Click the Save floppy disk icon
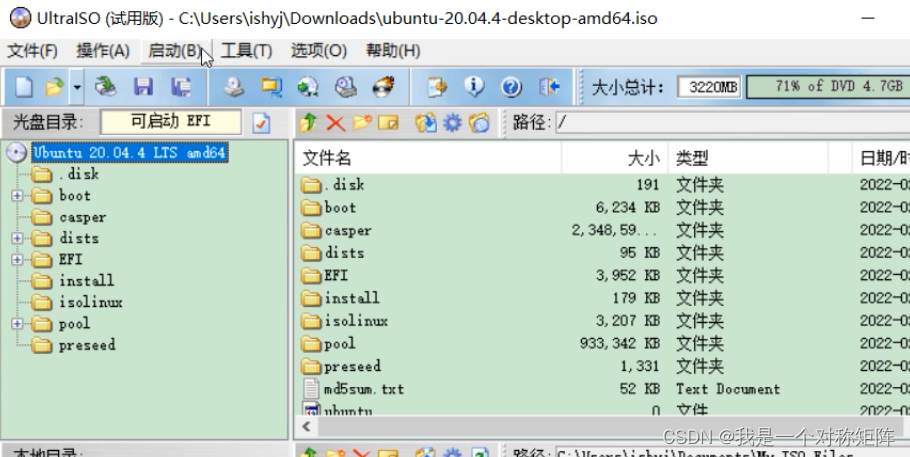Viewport: 910px width, 457px height. click(143, 87)
